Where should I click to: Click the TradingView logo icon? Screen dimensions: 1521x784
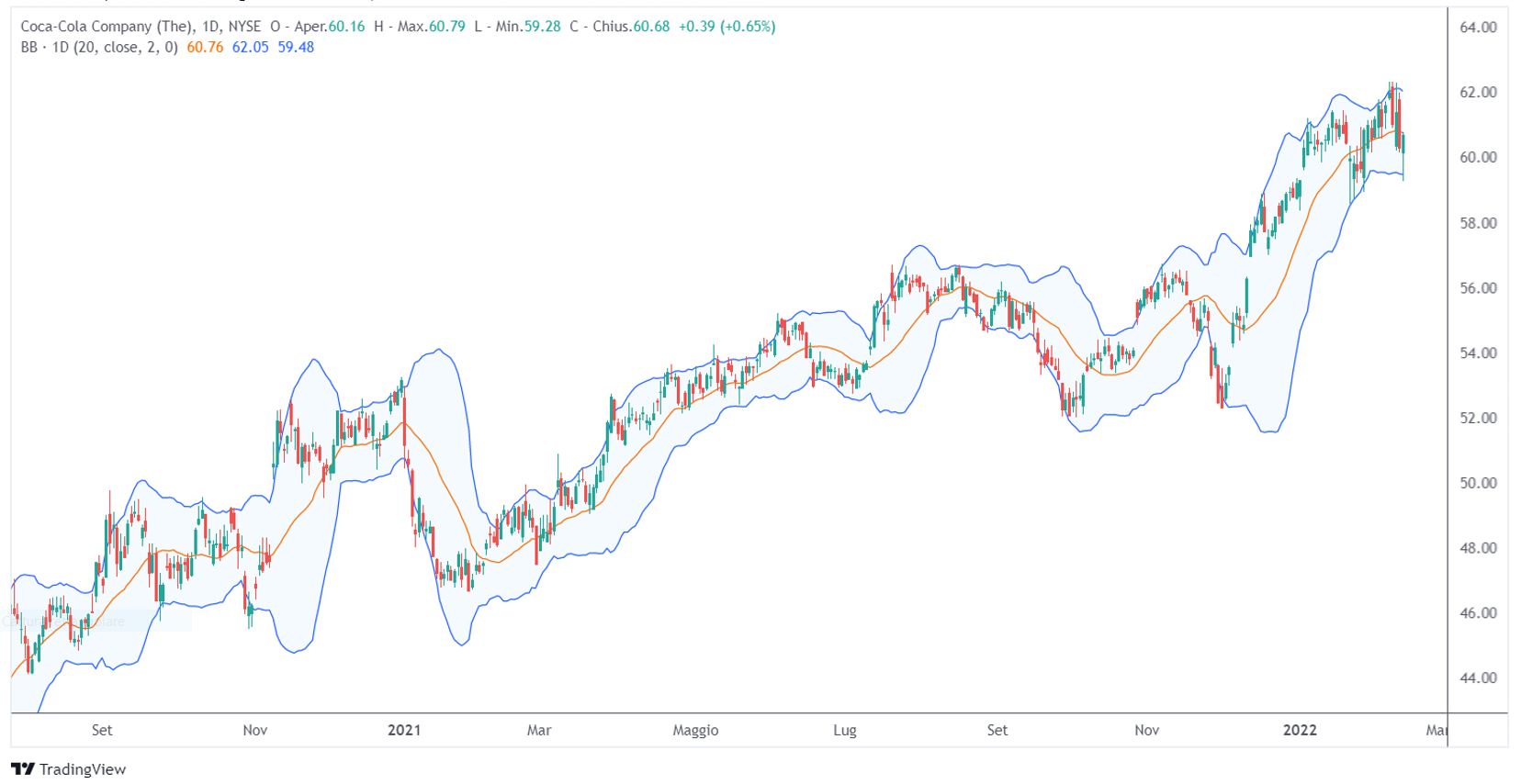tap(23, 769)
